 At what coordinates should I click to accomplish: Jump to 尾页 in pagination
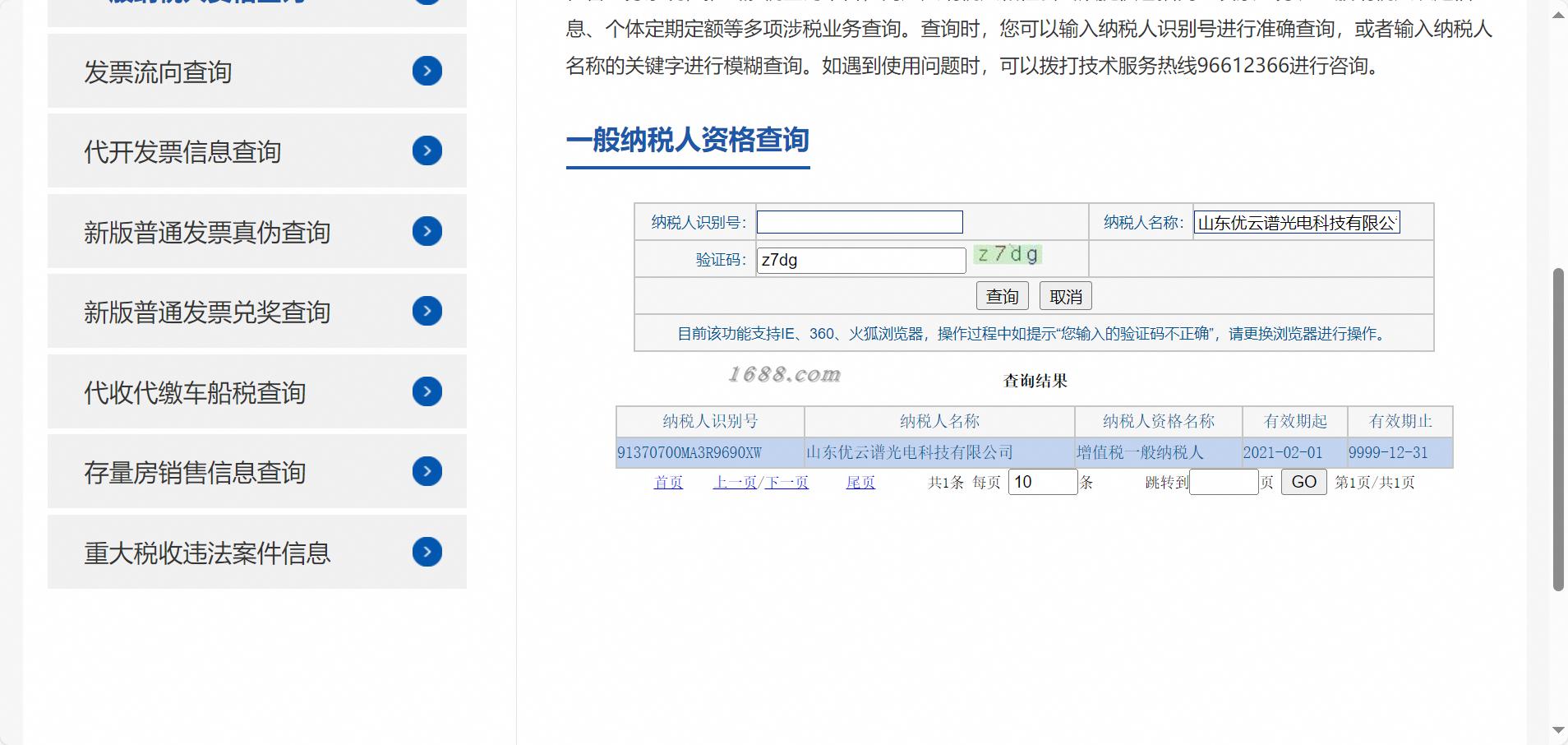click(860, 483)
